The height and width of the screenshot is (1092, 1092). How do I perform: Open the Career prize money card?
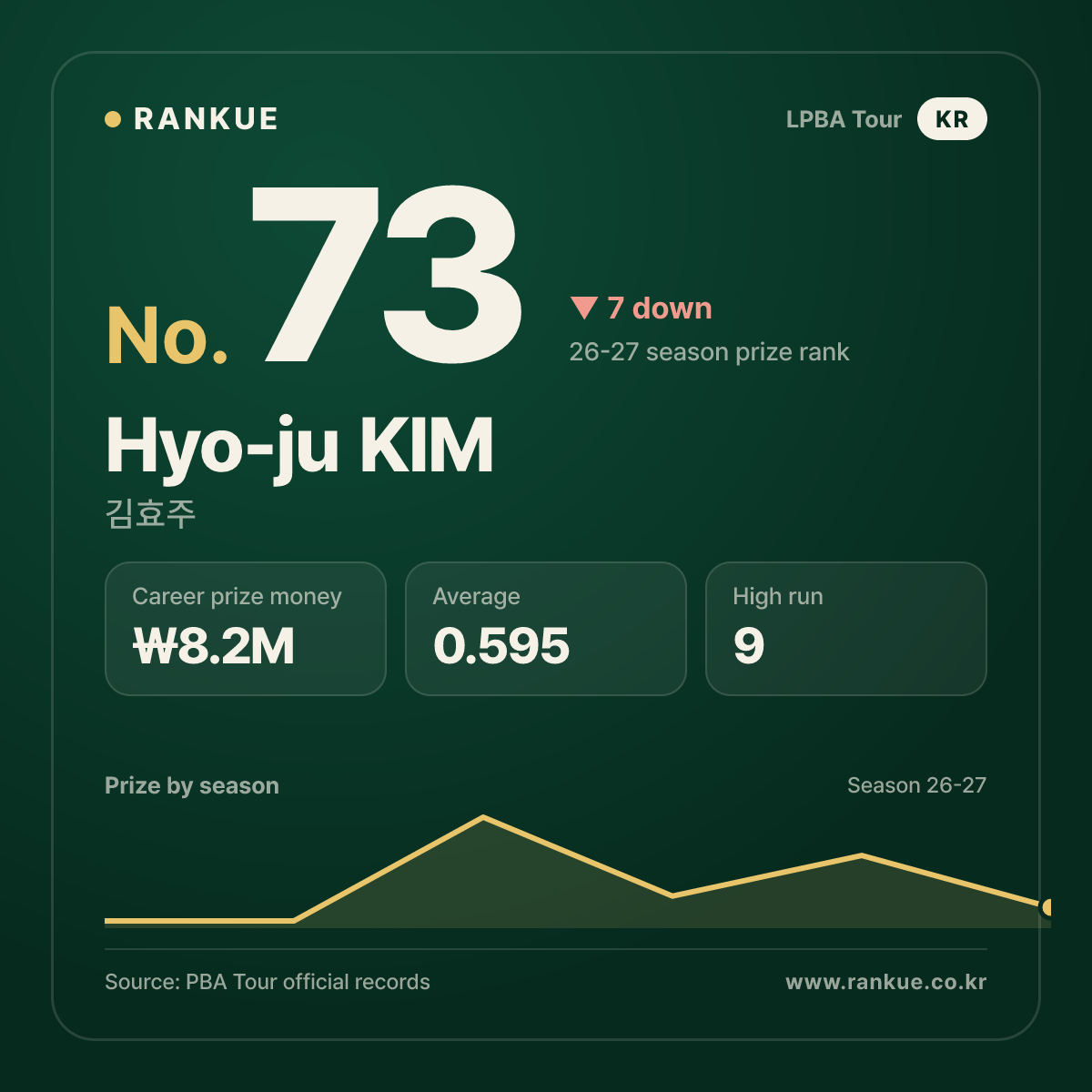point(246,629)
